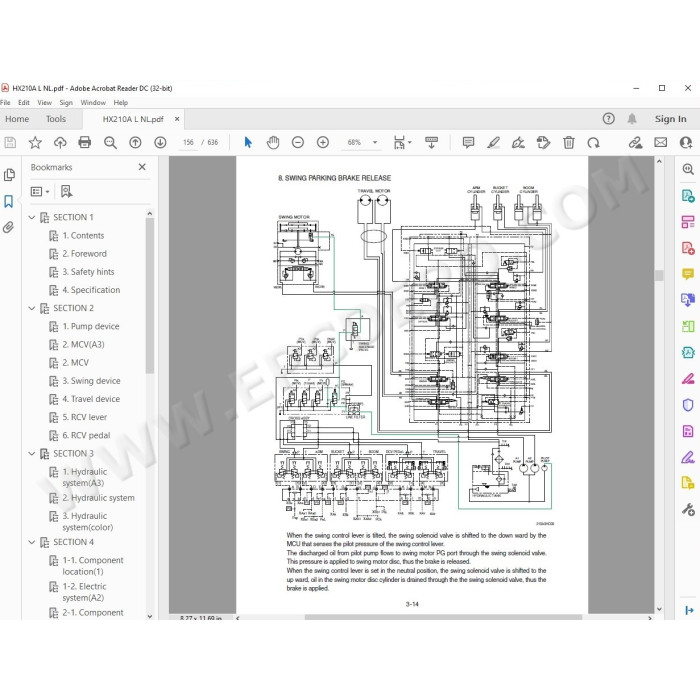
Task: Go to the next page arrow
Action: pyautogui.click(x=160, y=142)
